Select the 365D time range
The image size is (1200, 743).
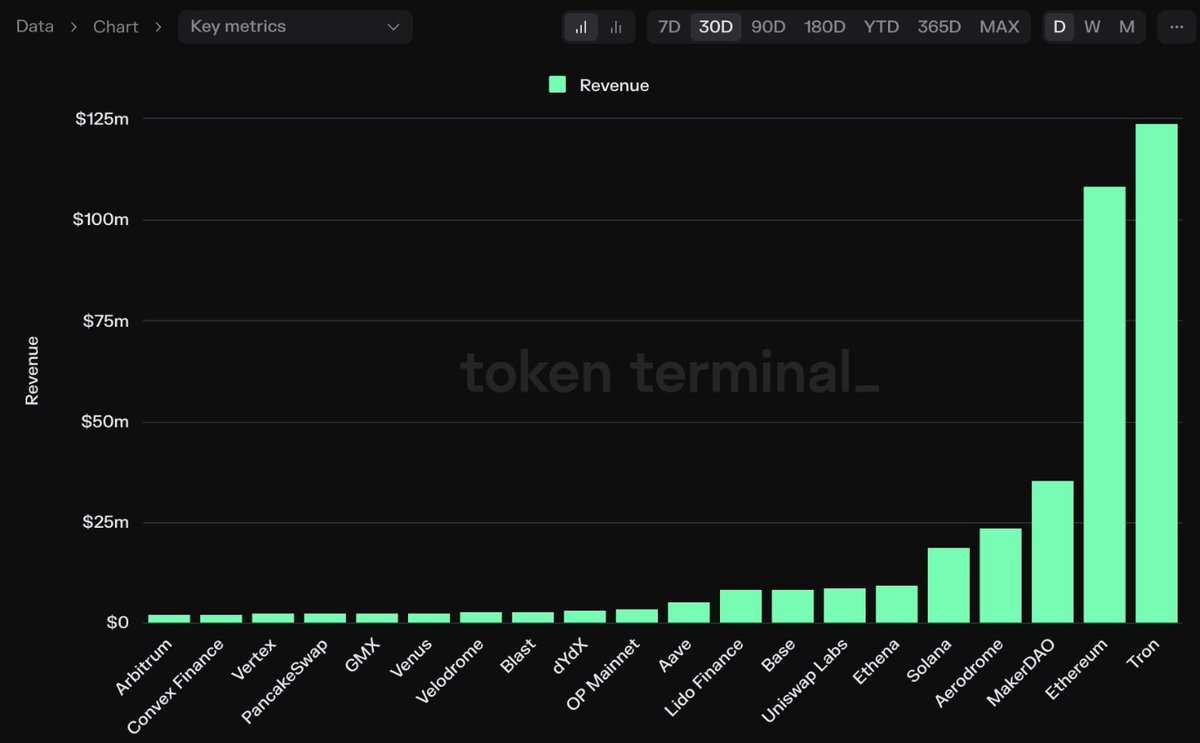pos(939,27)
